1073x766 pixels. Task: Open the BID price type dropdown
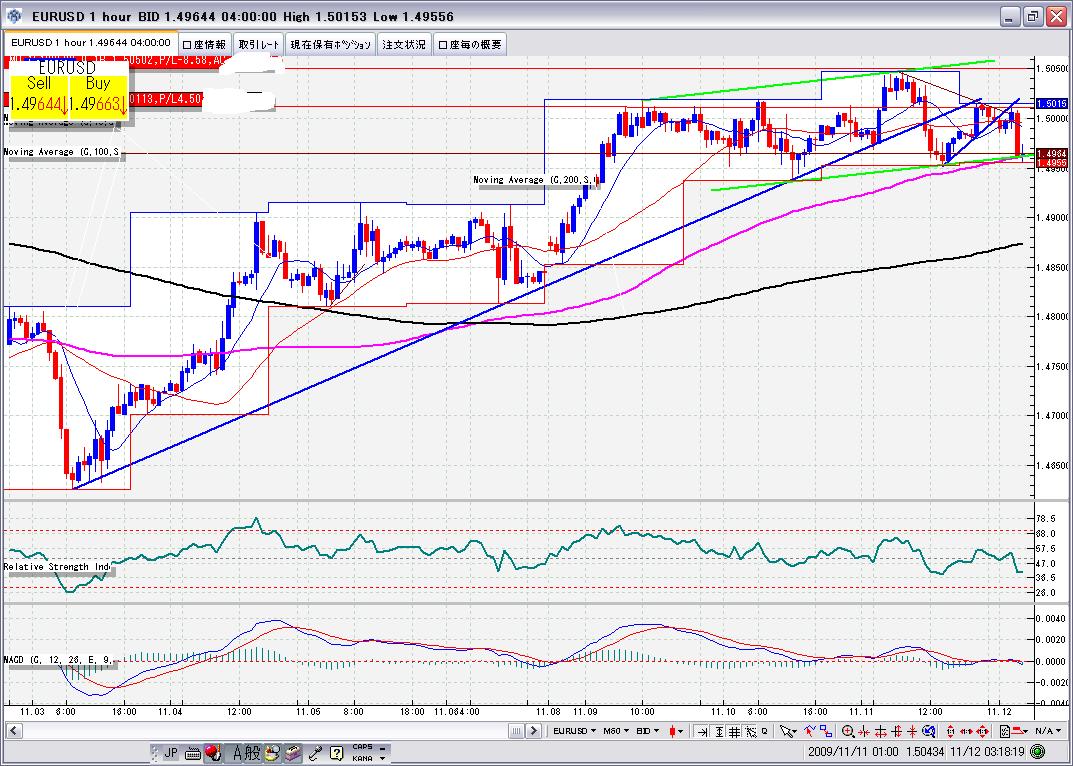(648, 731)
